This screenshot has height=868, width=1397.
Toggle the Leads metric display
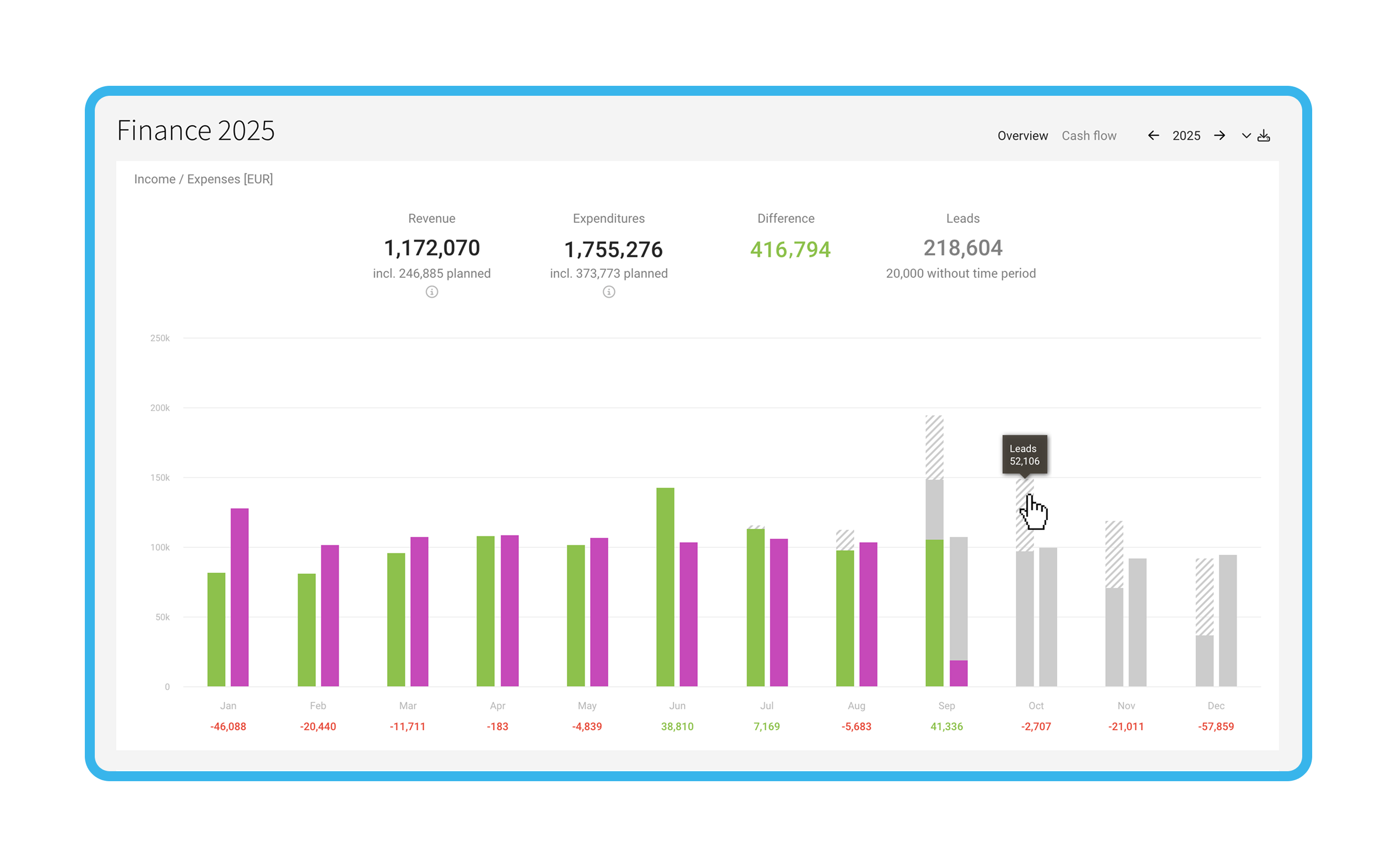[962, 218]
